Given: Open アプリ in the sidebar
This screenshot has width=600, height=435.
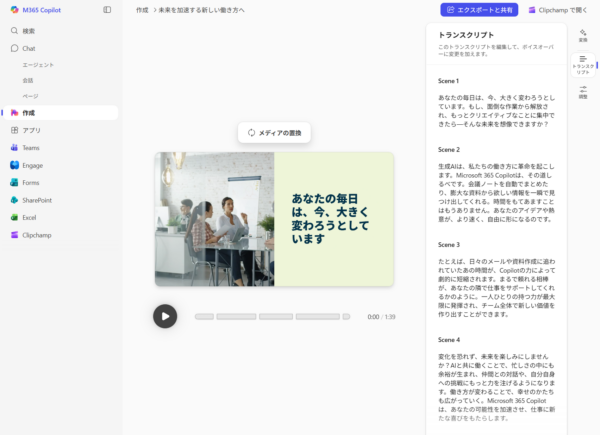Looking at the screenshot, I should (31, 130).
